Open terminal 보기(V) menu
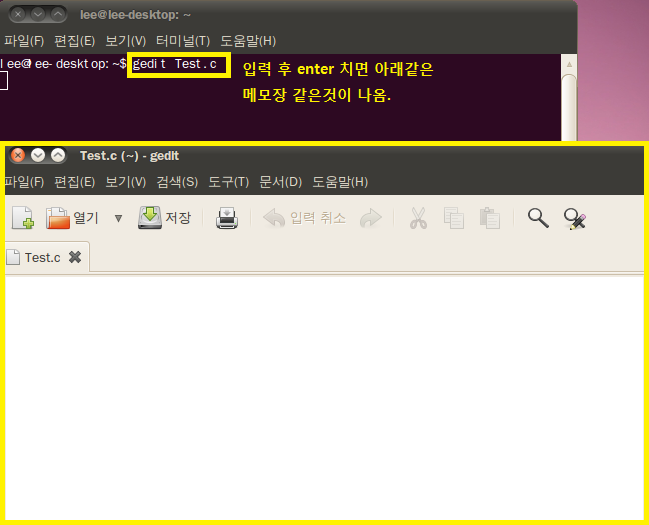 click(125, 41)
